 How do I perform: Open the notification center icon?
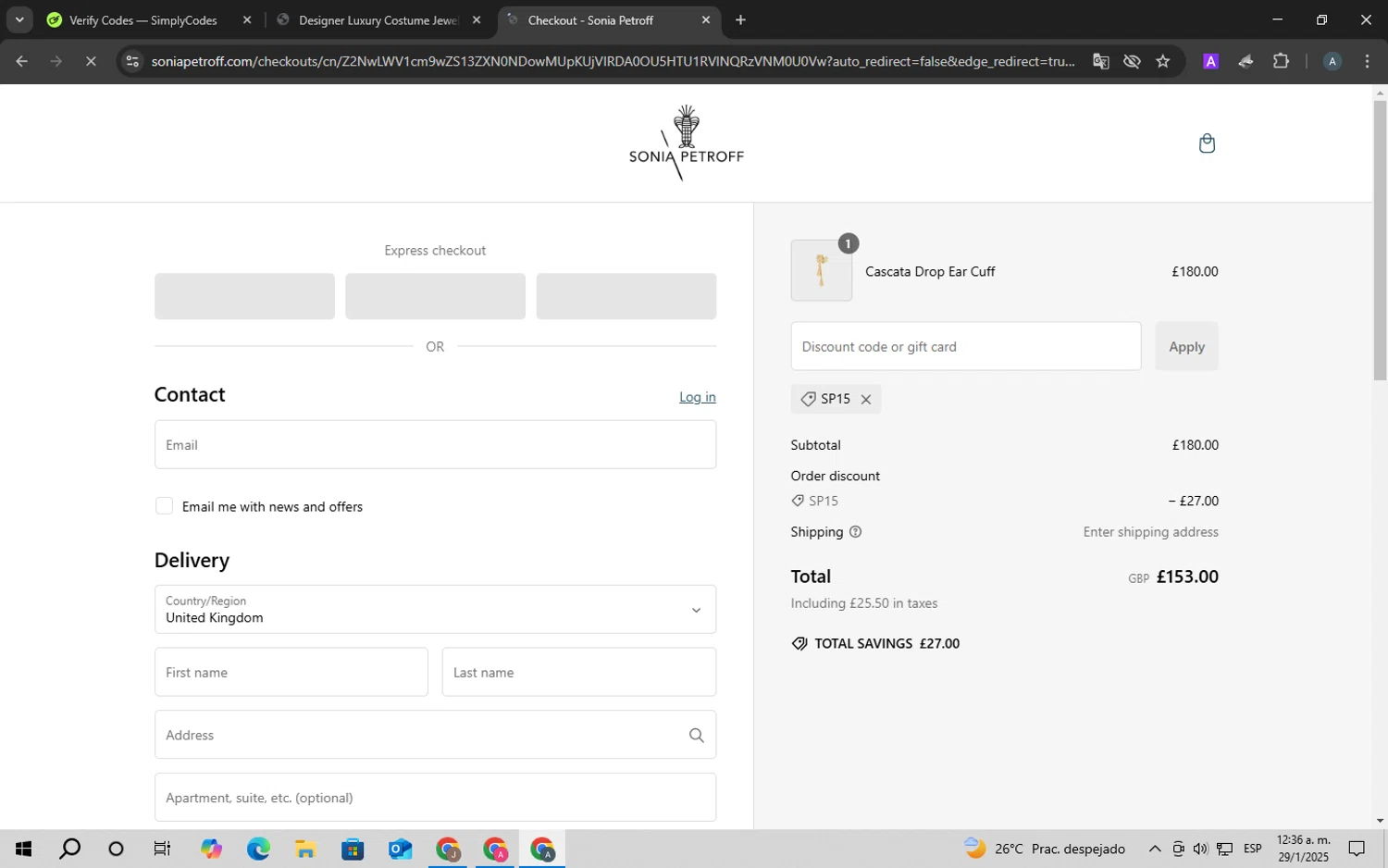[1357, 849]
